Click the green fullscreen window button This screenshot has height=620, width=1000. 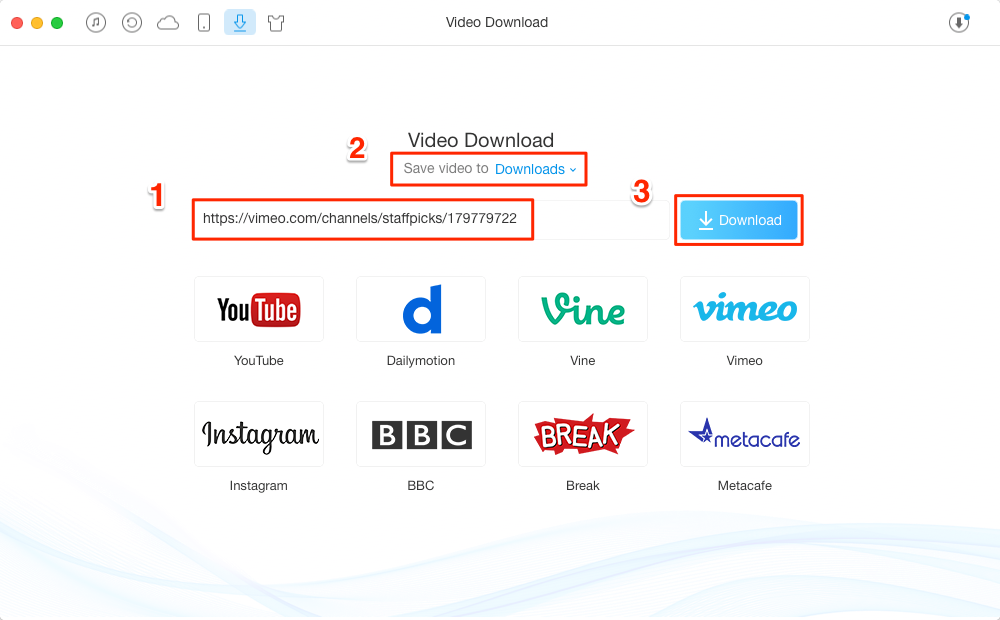click(57, 23)
